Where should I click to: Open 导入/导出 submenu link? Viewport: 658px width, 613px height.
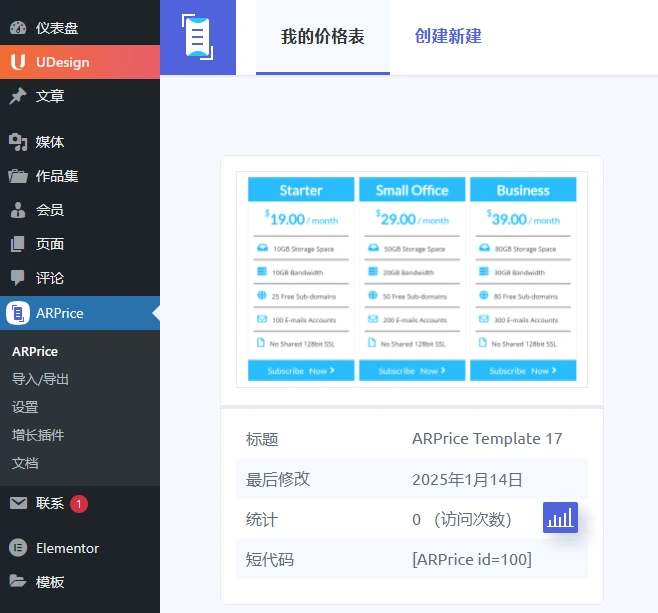tap(40, 379)
